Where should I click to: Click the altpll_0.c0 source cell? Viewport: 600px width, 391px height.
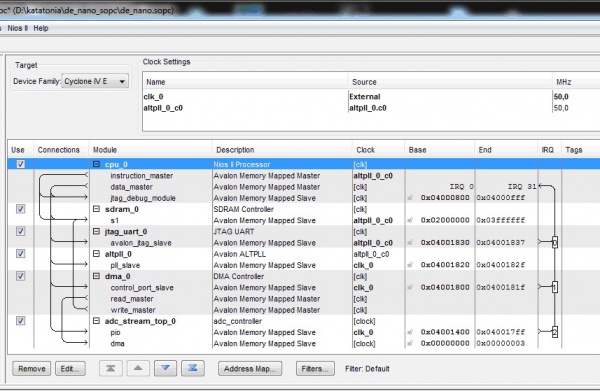pyautogui.click(x=368, y=108)
